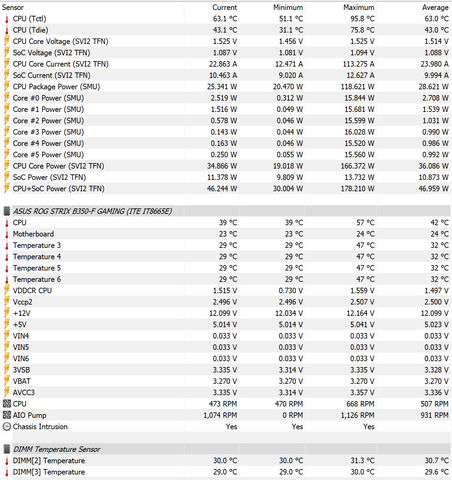The image size is (452, 480).
Task: Select the CPU+SoC Power (SVI2 TFN) row
Action: tap(226, 189)
